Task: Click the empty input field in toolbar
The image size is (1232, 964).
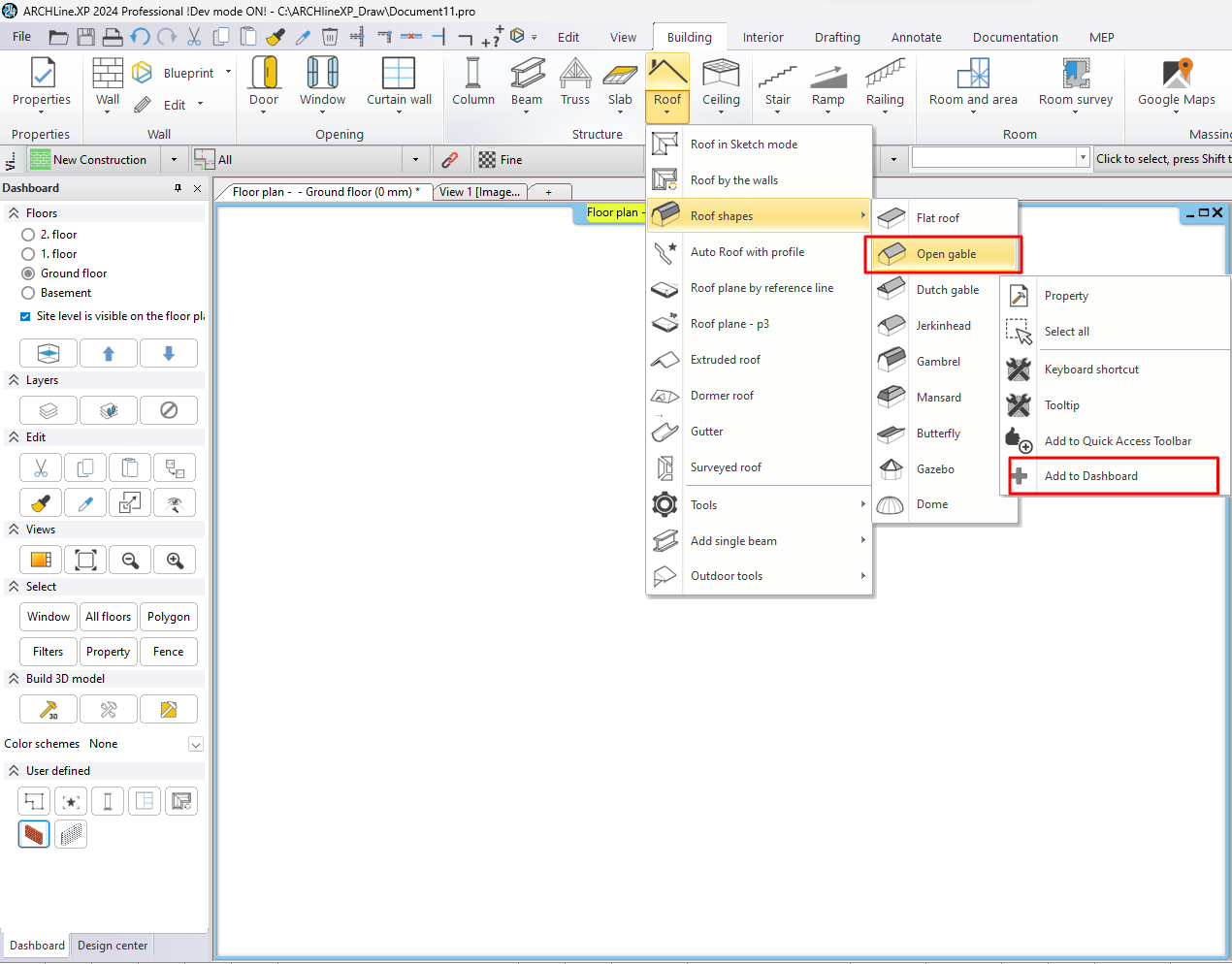Action: coord(993,158)
